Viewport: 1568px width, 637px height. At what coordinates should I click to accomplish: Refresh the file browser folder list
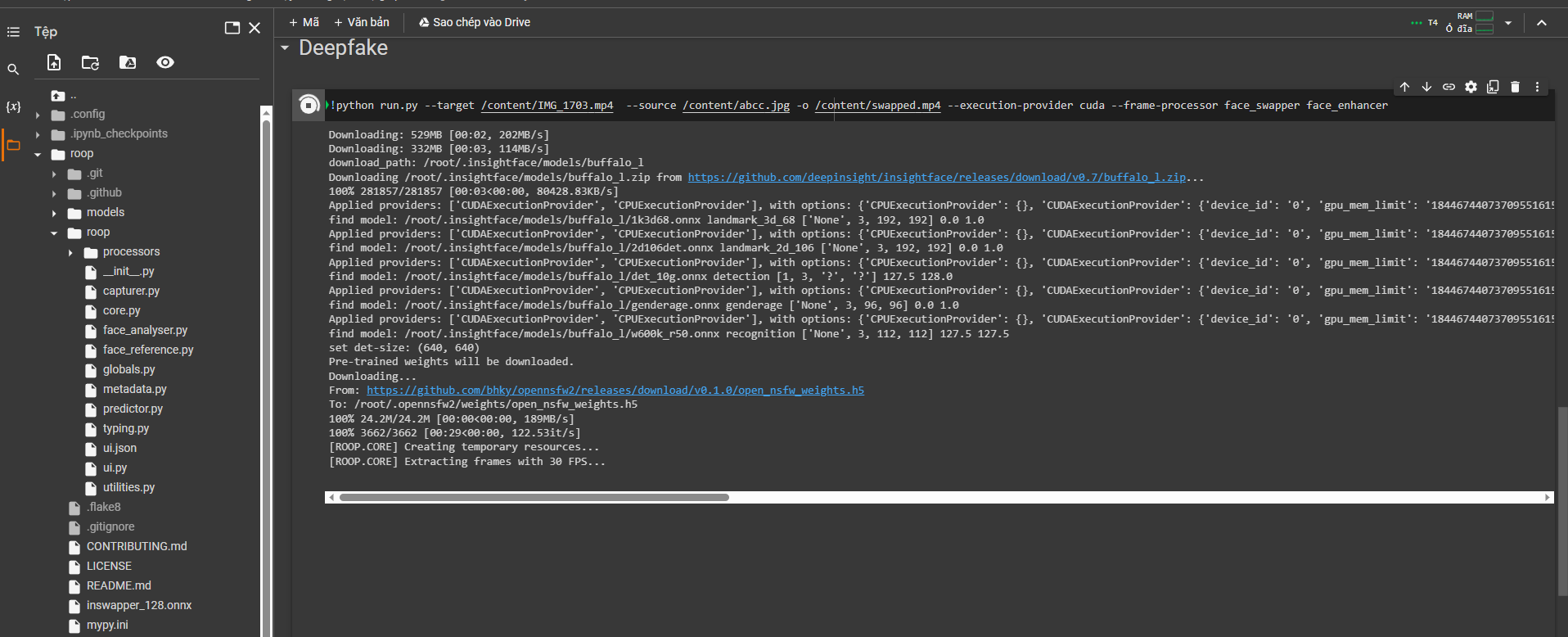pyautogui.click(x=91, y=62)
